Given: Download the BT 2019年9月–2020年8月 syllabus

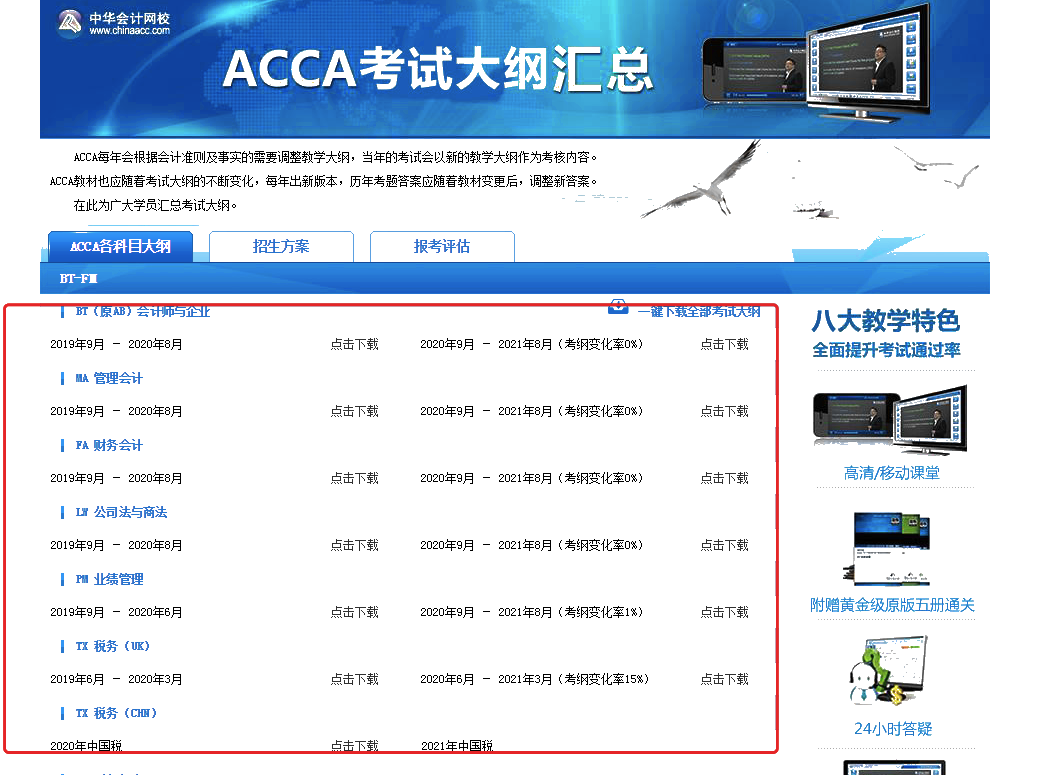Looking at the screenshot, I should point(354,344).
